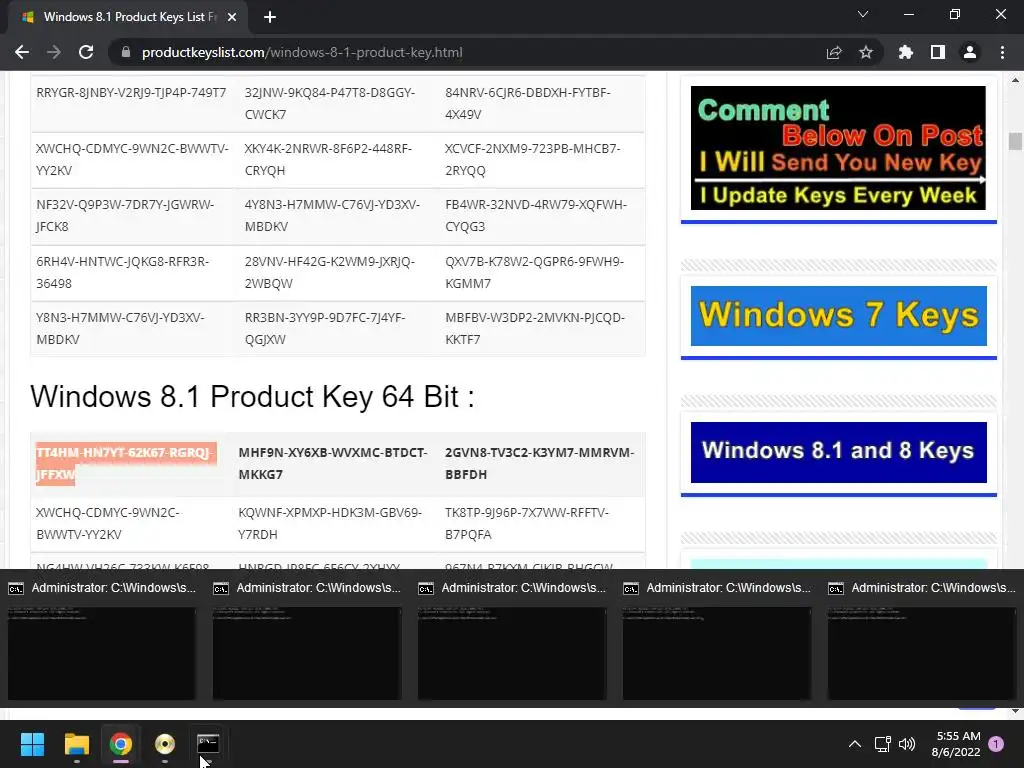Open the volume speaker icon

coord(906,744)
